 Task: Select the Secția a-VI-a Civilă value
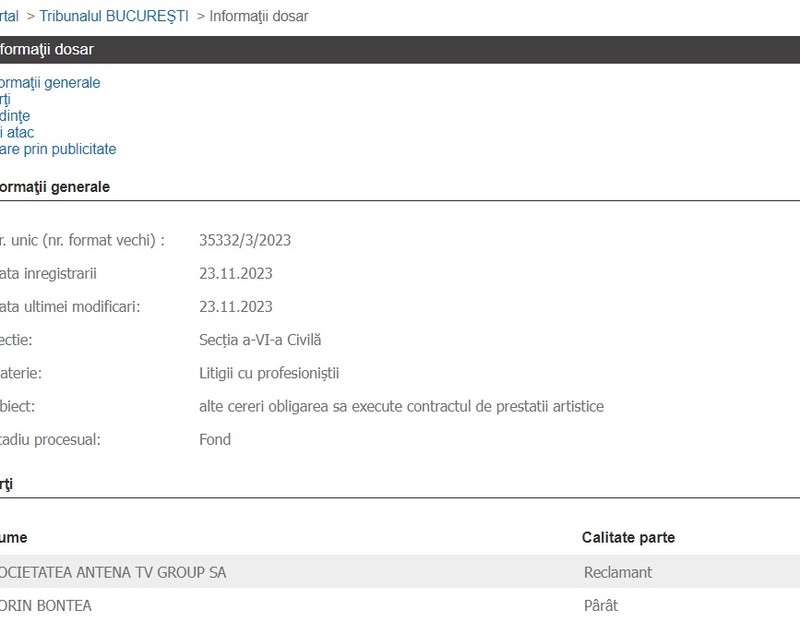point(260,340)
